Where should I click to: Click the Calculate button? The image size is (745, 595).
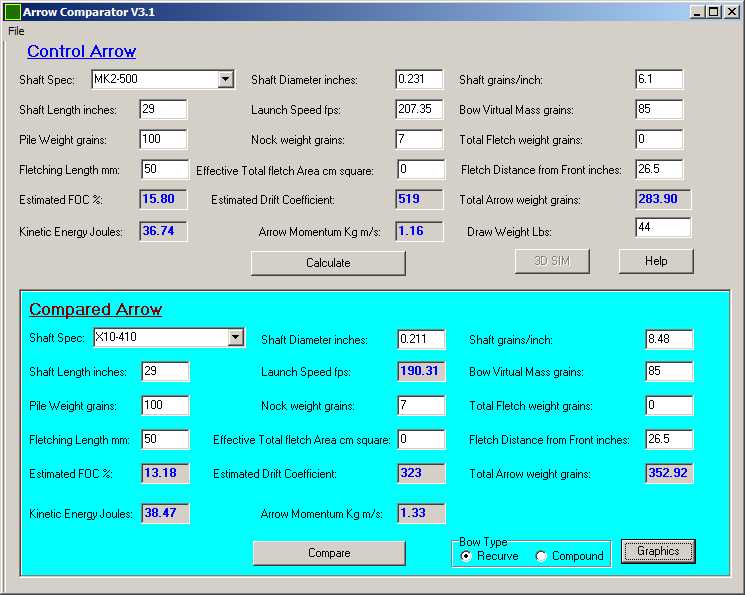pos(328,263)
